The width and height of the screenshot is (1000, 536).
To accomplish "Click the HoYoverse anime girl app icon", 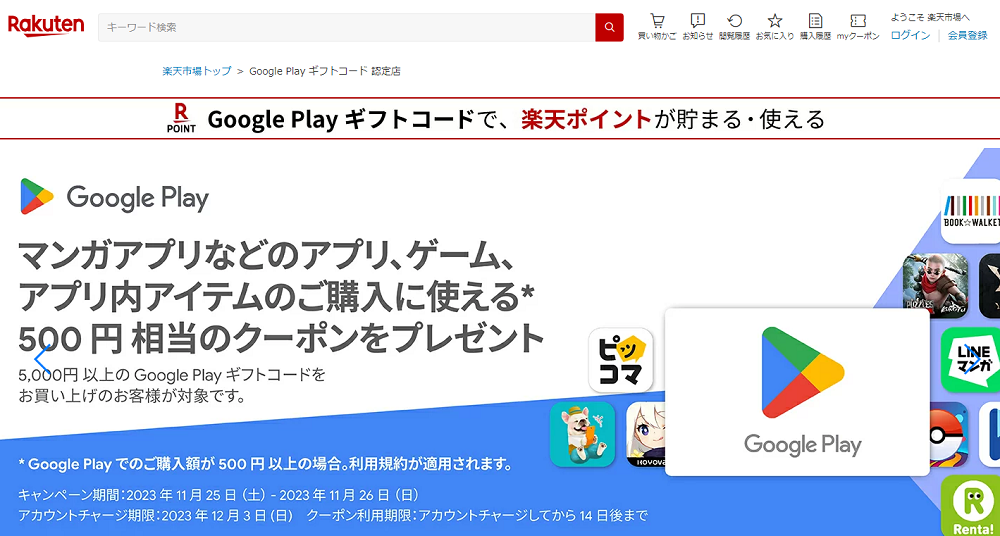I will click(645, 434).
